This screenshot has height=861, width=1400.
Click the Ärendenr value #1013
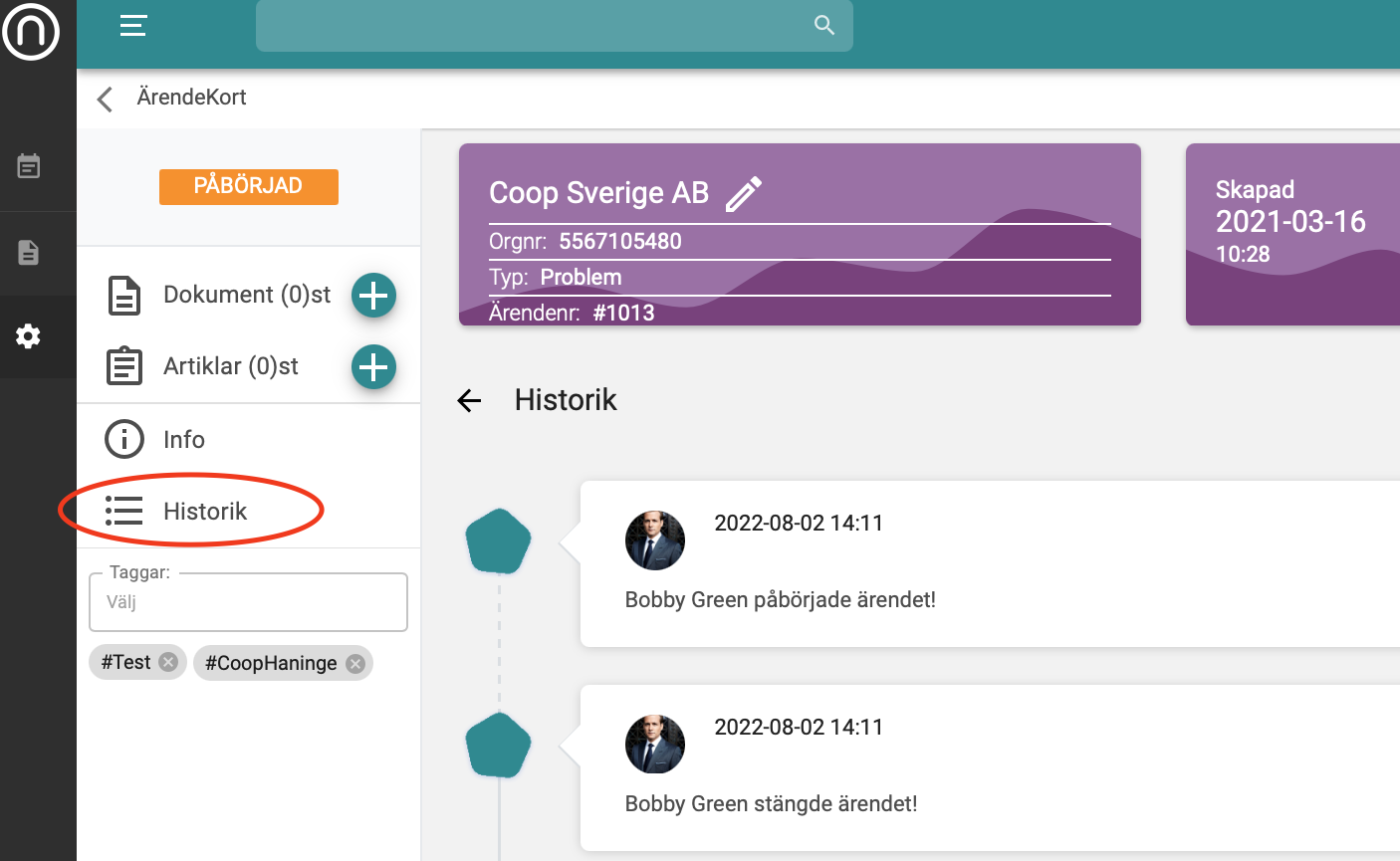click(623, 314)
